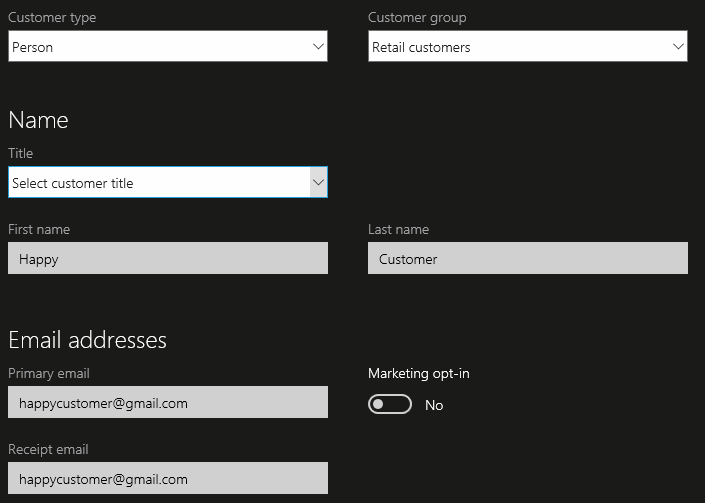Click the Receipt email label

(x=49, y=450)
